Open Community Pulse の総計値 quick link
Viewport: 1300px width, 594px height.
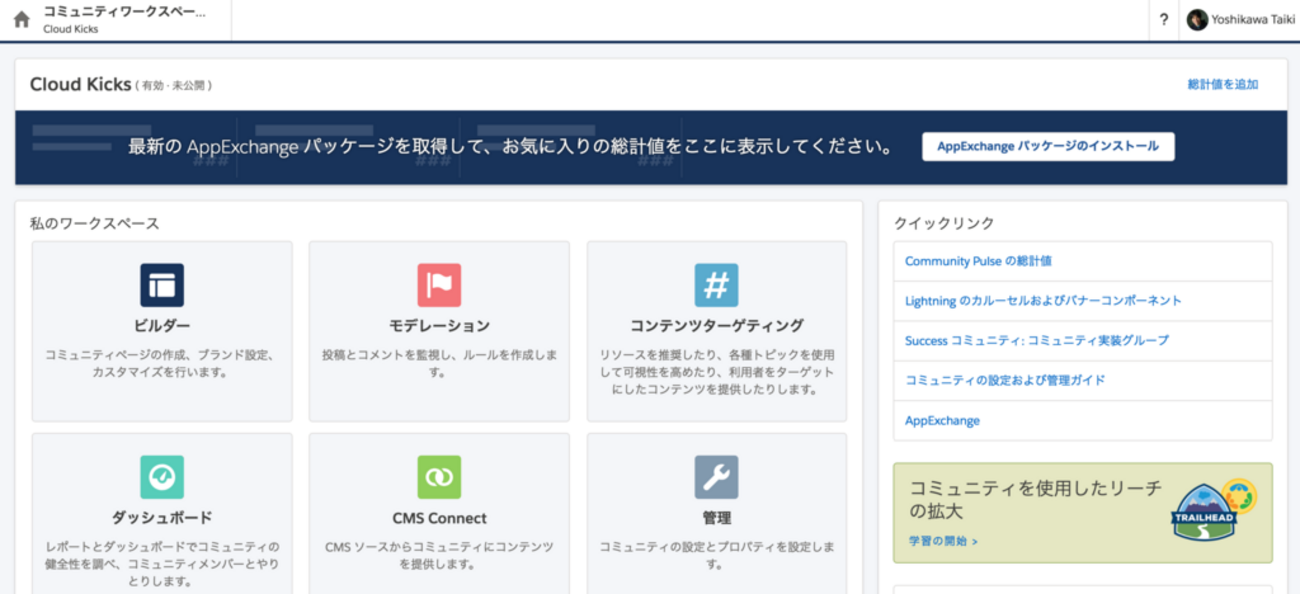point(978,261)
